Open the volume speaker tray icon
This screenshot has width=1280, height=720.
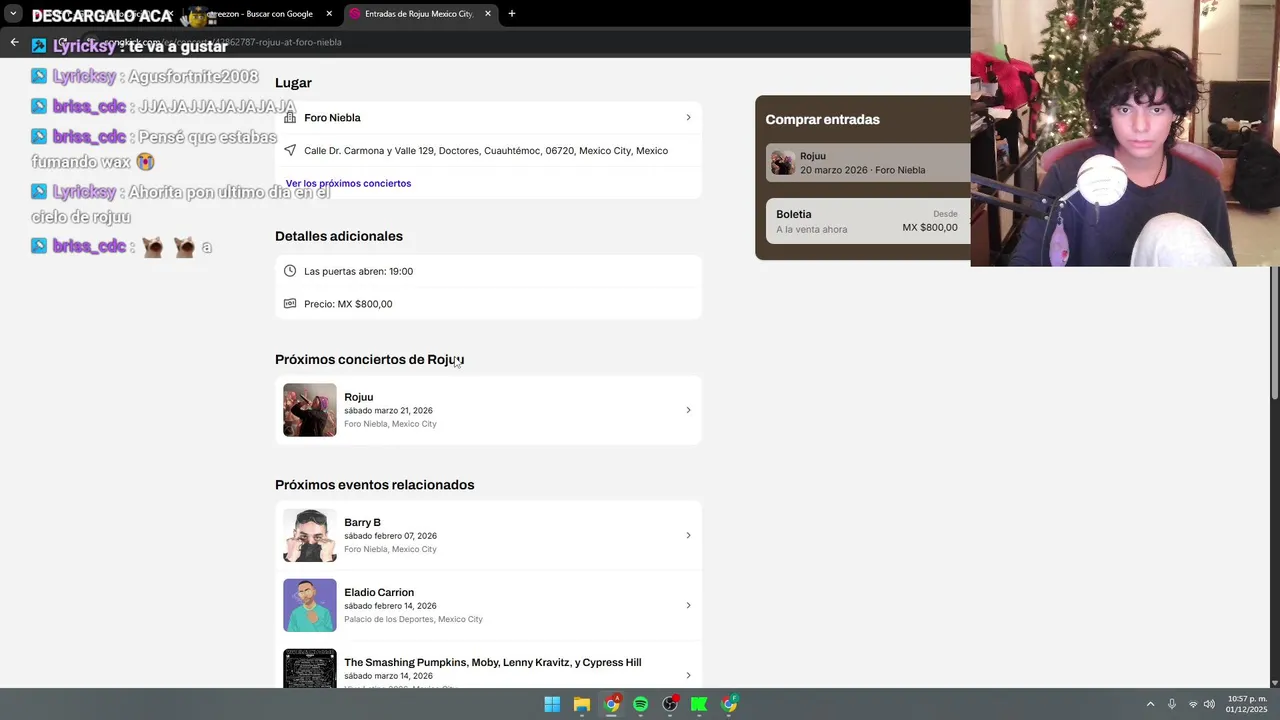(1209, 704)
